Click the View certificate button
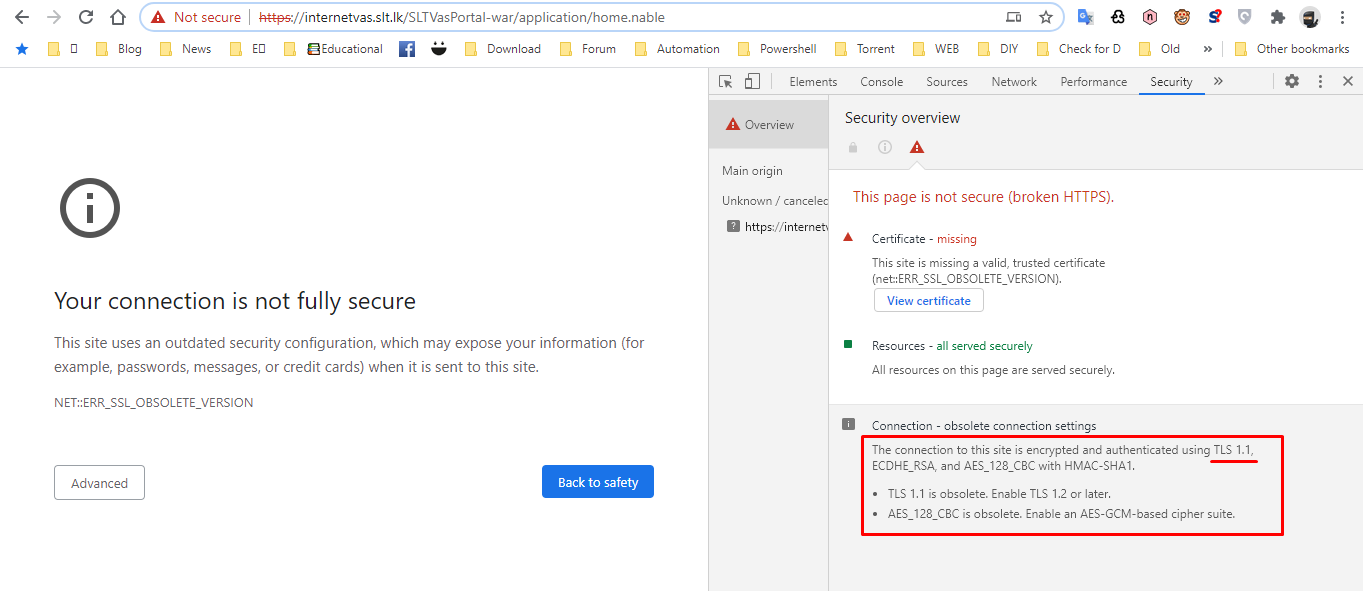 click(x=929, y=301)
